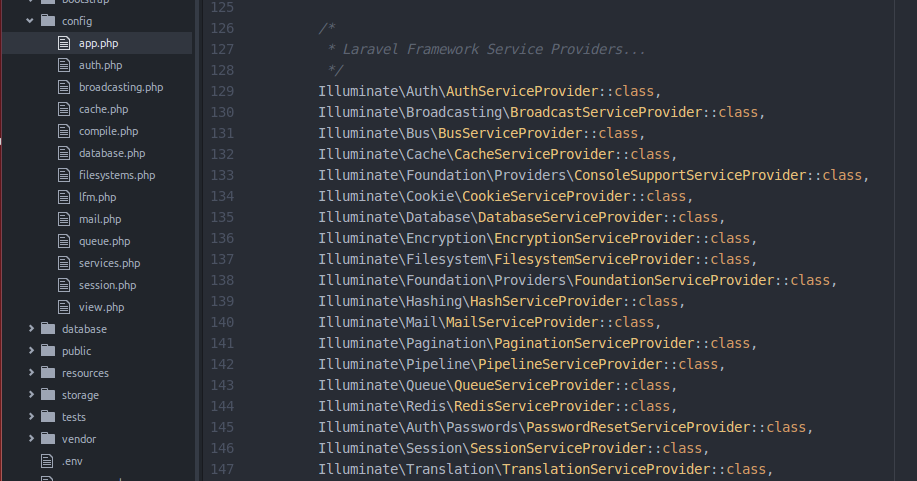
Task: Click the tests folder icon
Action: coord(48,417)
